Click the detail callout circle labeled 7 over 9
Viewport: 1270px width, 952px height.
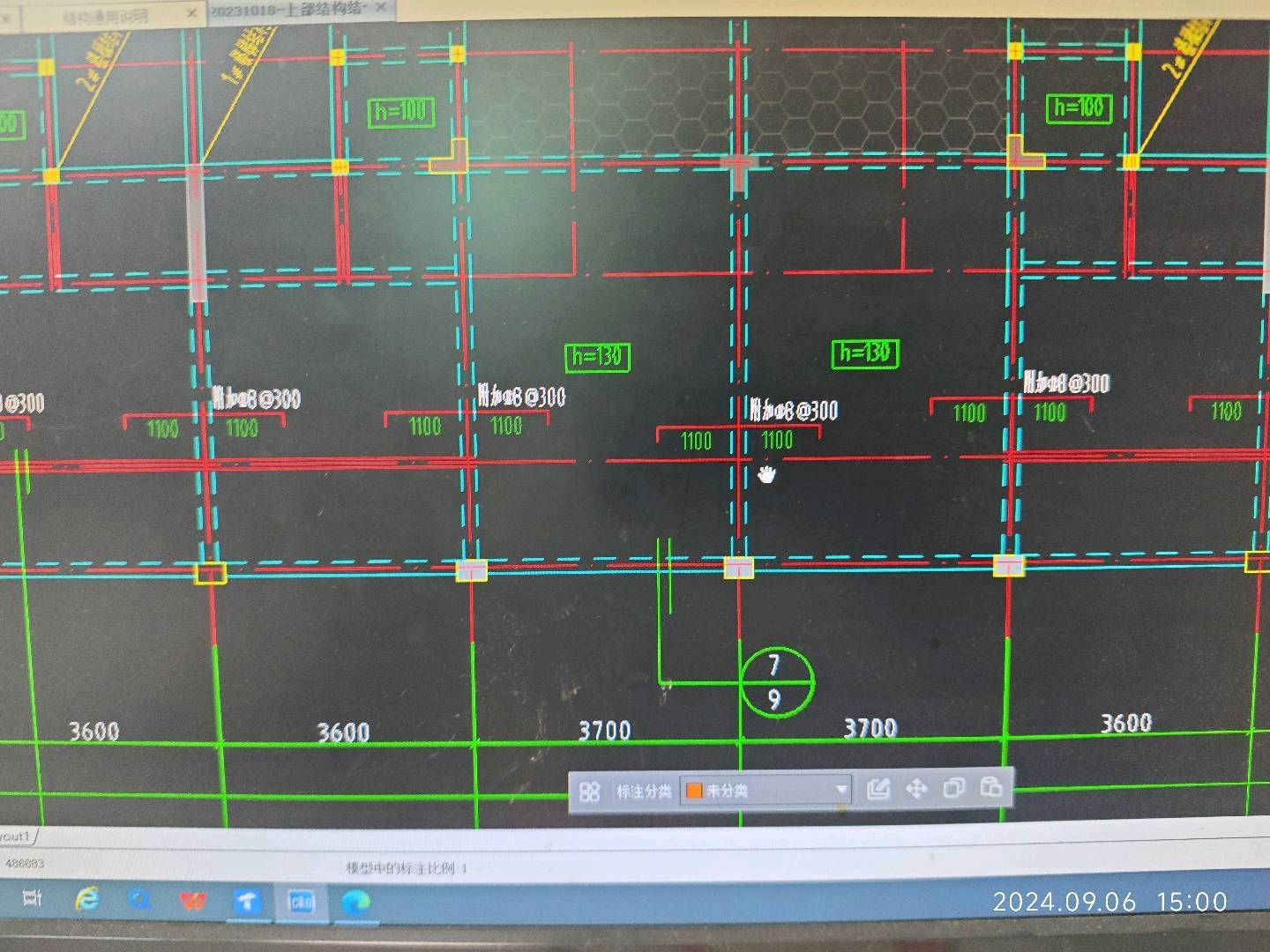(776, 682)
